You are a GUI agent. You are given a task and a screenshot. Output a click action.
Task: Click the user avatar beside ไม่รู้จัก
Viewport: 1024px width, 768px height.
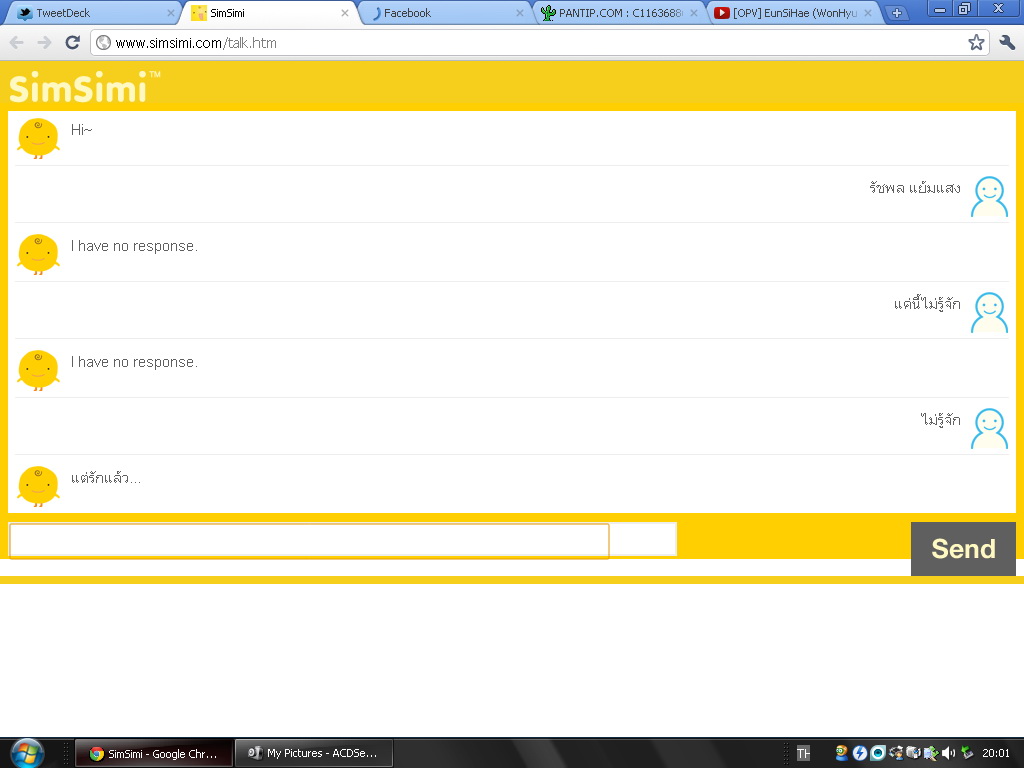coord(989,428)
